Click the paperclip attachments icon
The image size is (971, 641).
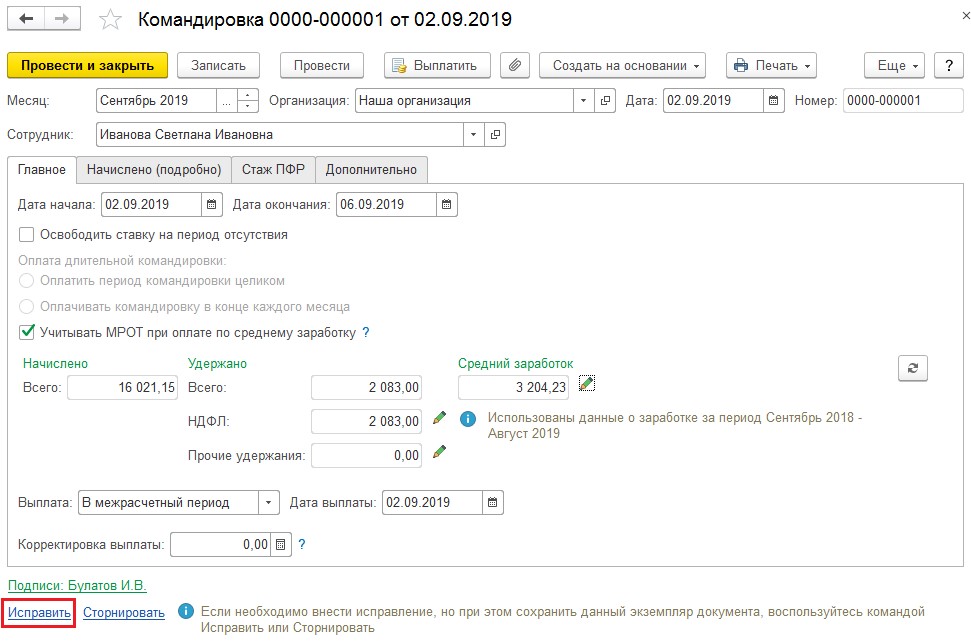pos(515,65)
